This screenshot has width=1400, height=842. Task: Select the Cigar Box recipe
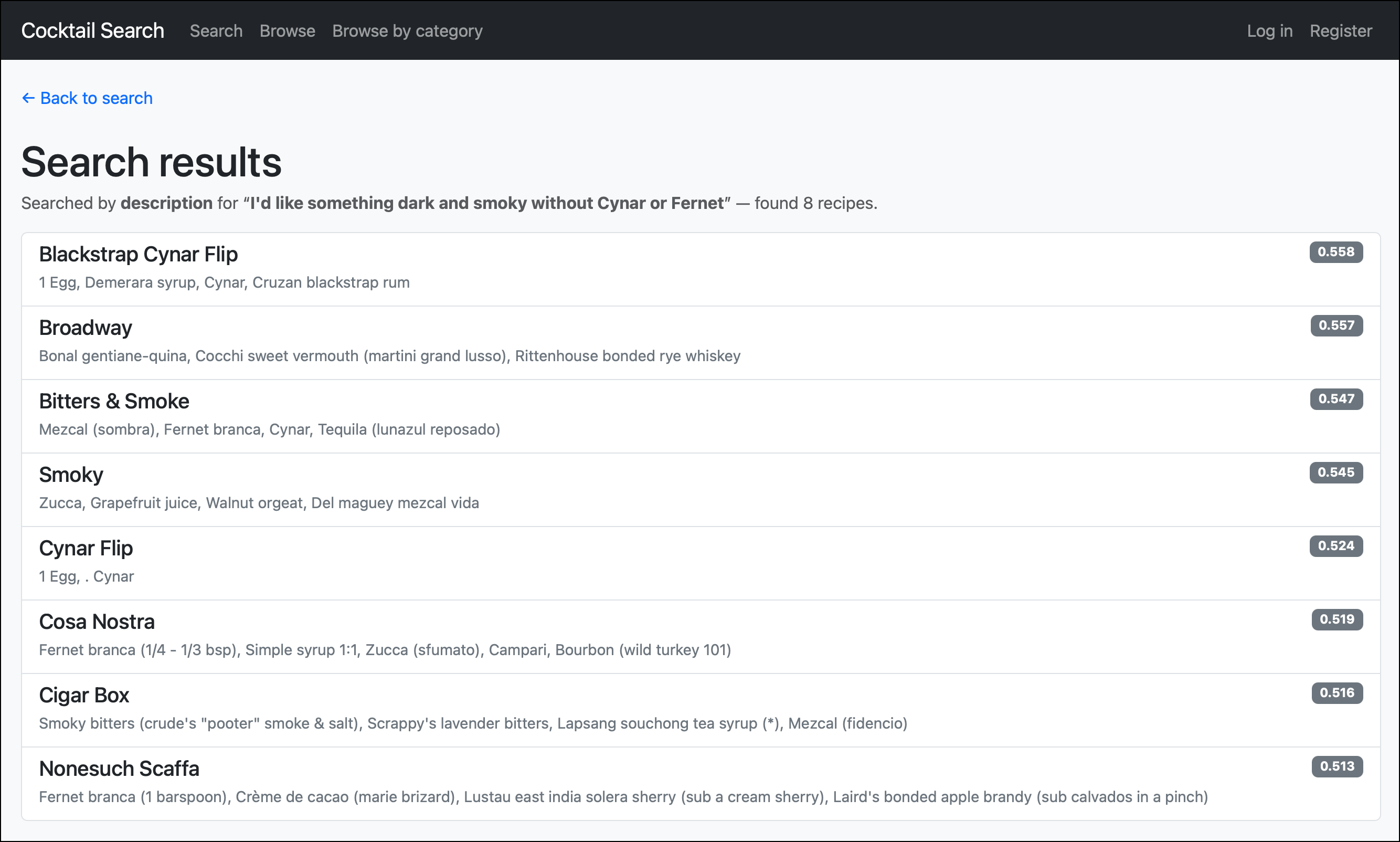(x=84, y=695)
